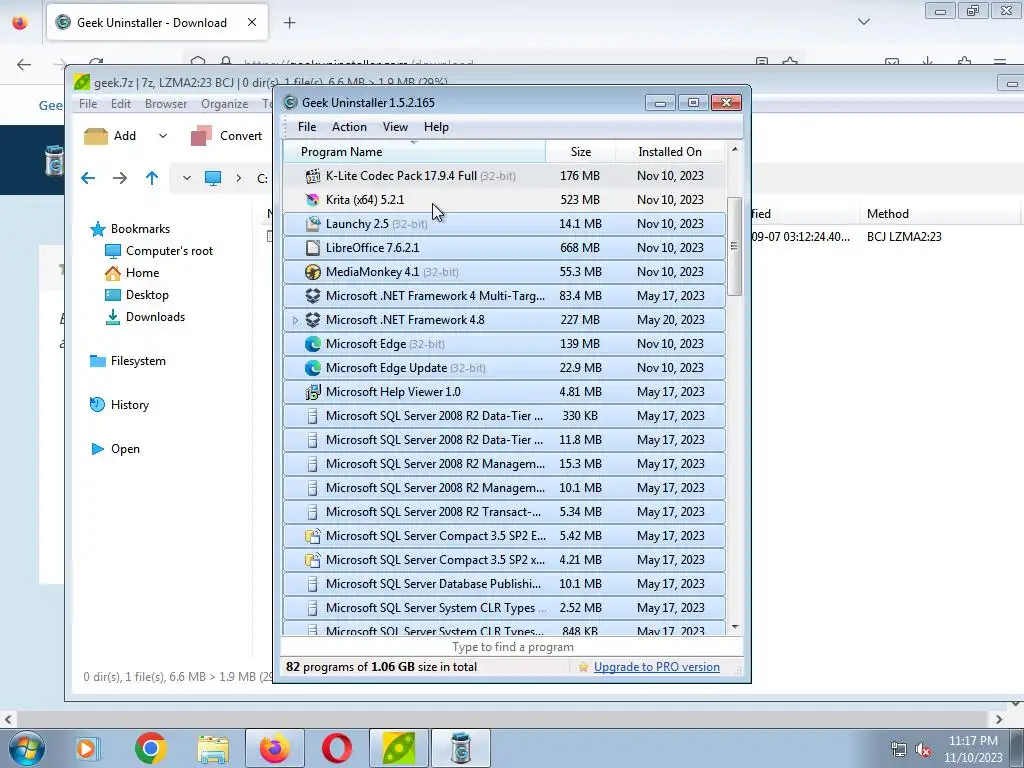Open Bookmarks in PeaZip sidebar
This screenshot has width=1024, height=768.
click(x=140, y=229)
